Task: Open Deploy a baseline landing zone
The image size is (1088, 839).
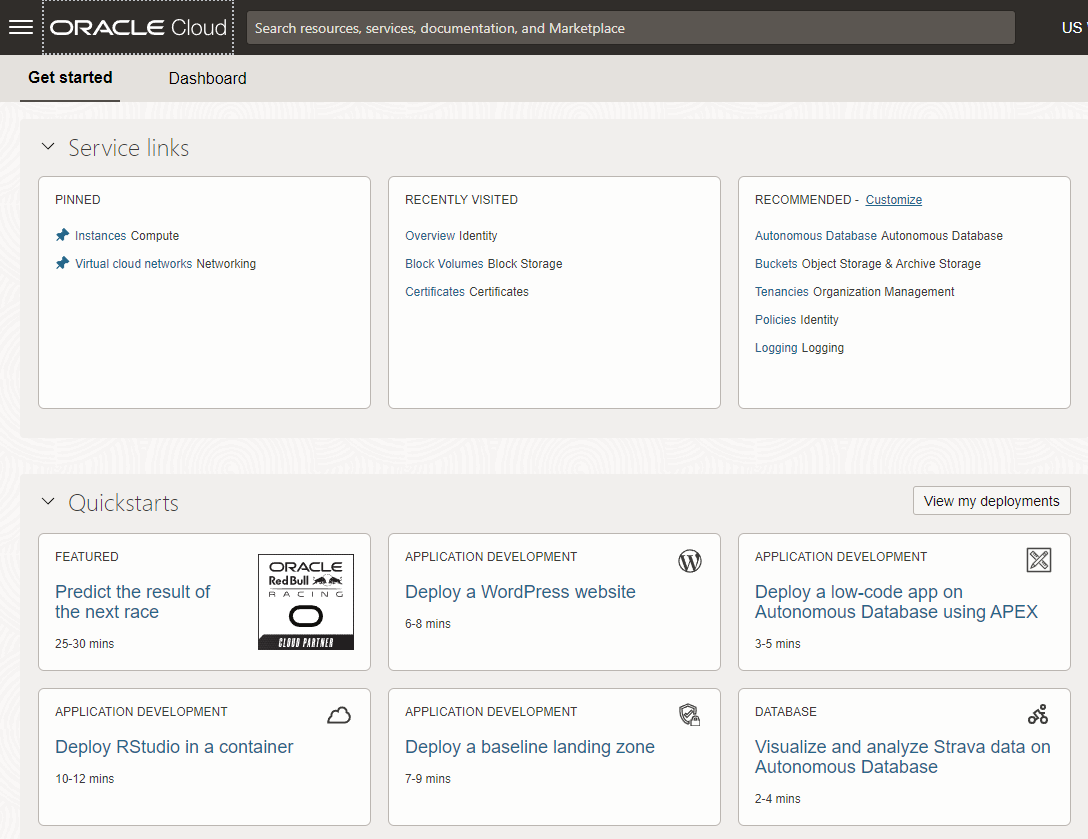Action: coord(529,747)
